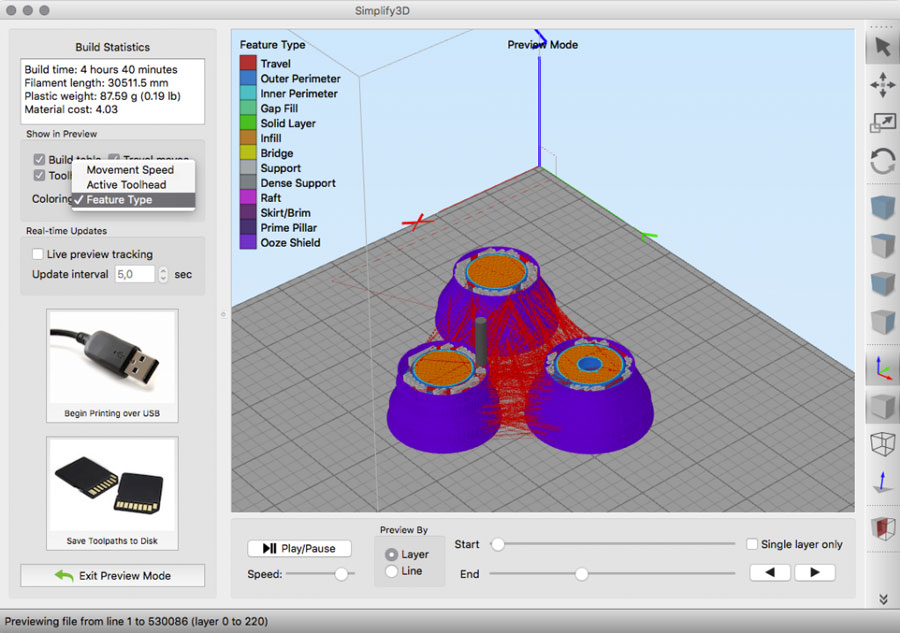The width and height of the screenshot is (900, 633).
Task: Step forward with the right arrow button
Action: (x=814, y=573)
